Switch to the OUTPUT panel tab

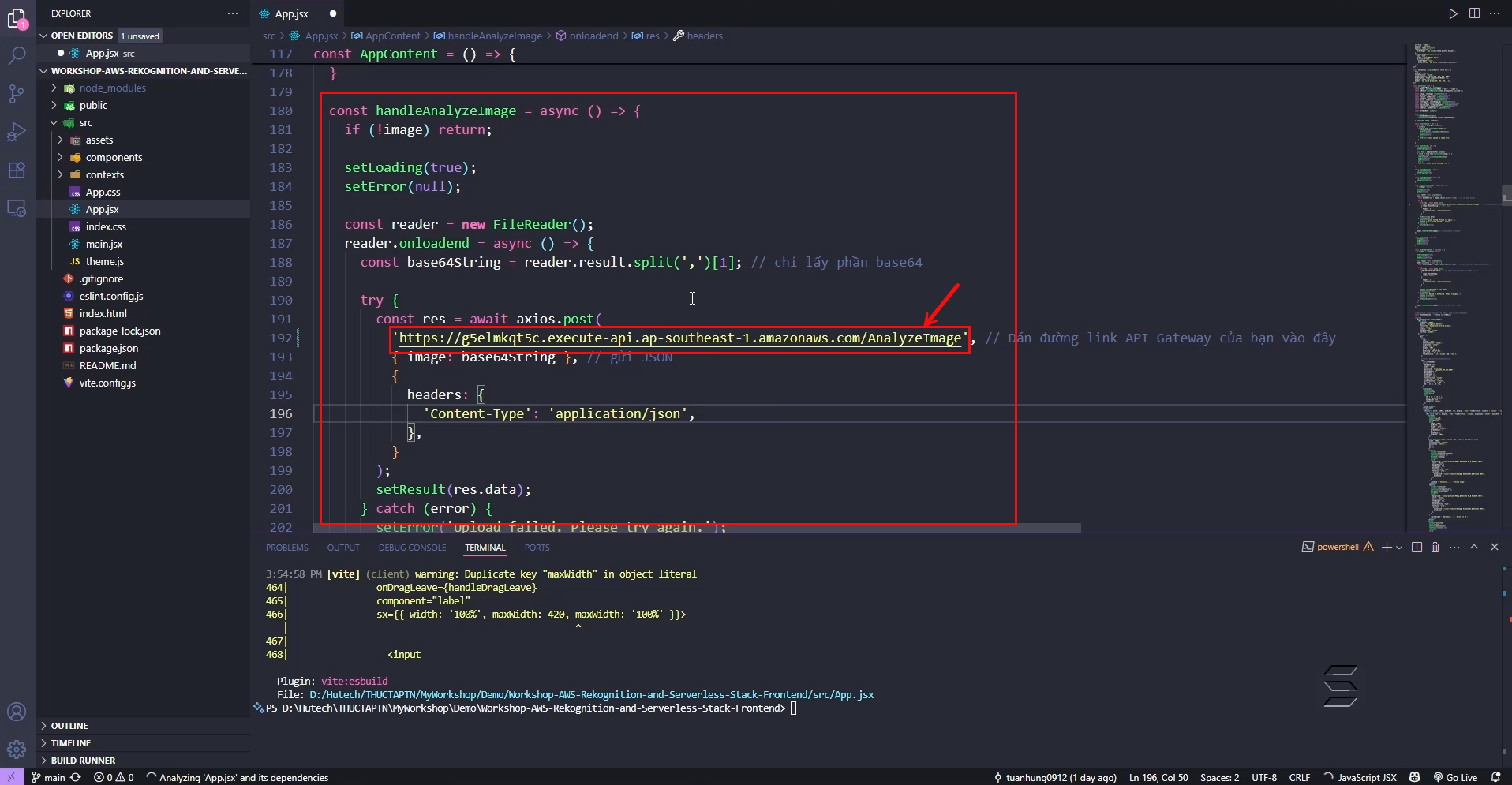[343, 548]
